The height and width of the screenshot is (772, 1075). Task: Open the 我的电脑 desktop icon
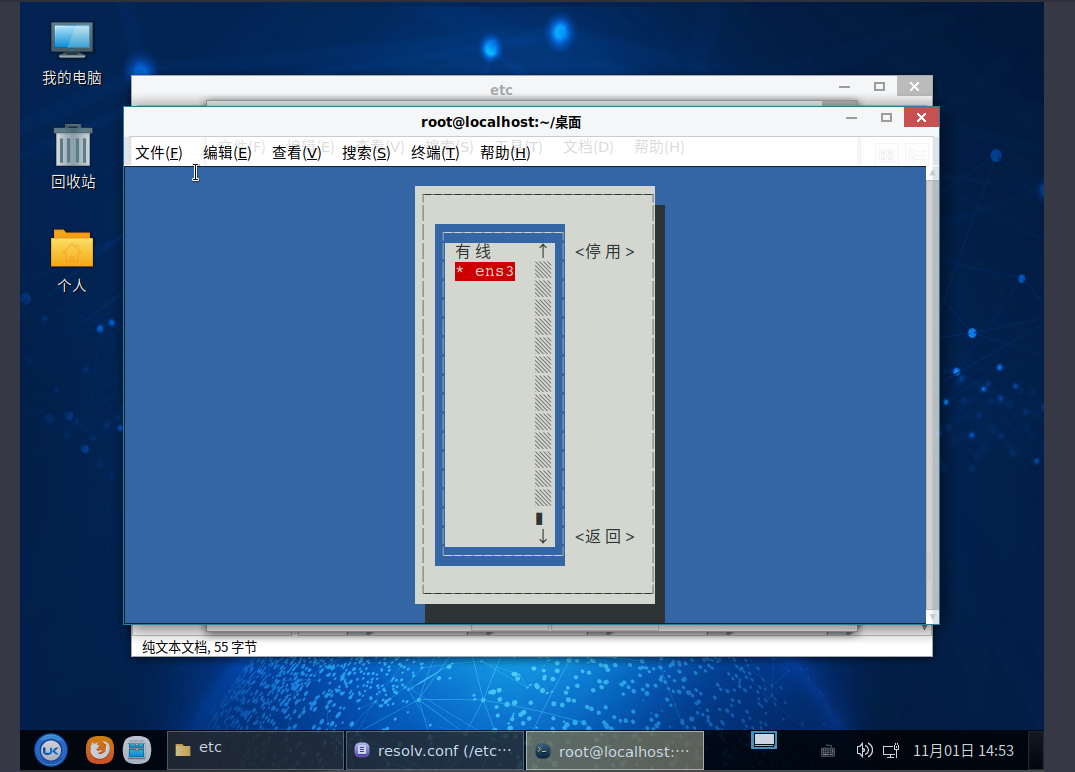pos(72,50)
